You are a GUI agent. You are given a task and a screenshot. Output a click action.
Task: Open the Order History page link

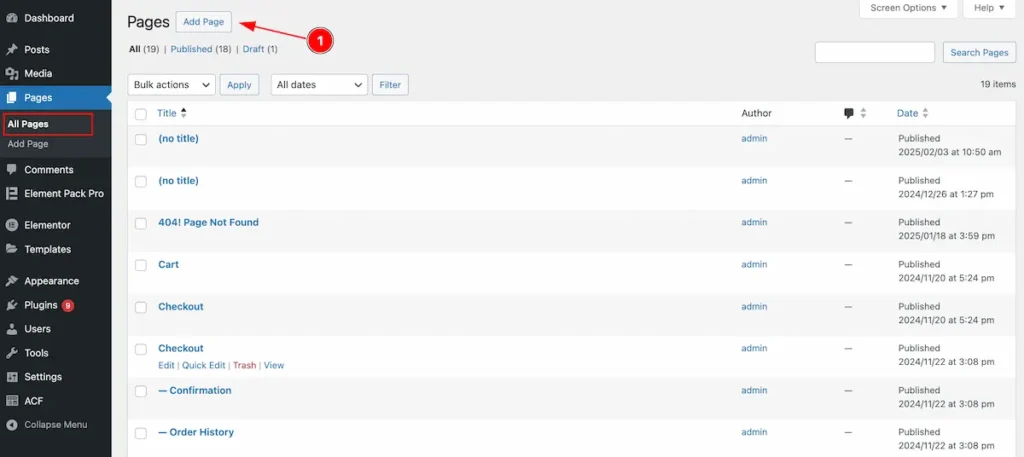(201, 432)
